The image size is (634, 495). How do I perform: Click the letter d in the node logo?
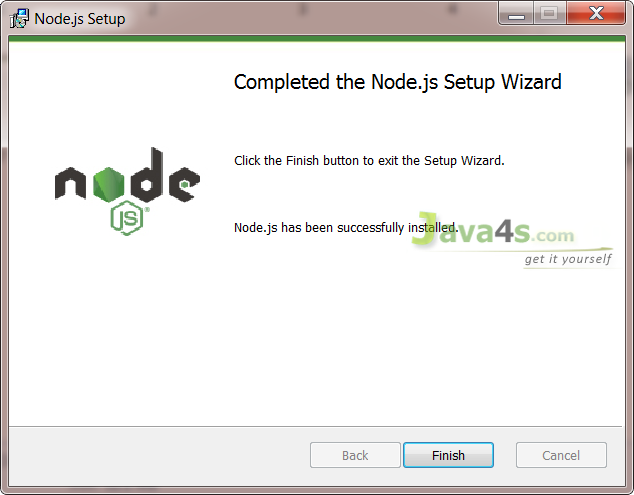(x=147, y=175)
